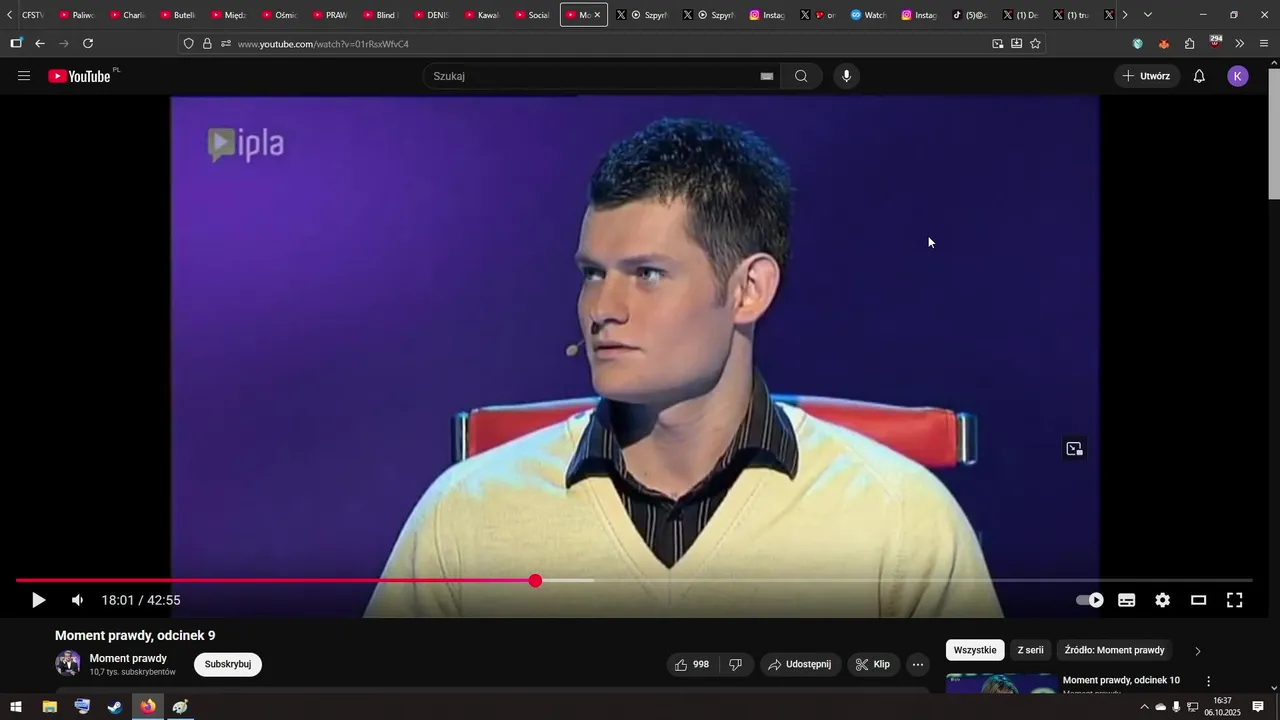Dislike the video with thumbs down
1280x720 pixels.
pos(735,664)
